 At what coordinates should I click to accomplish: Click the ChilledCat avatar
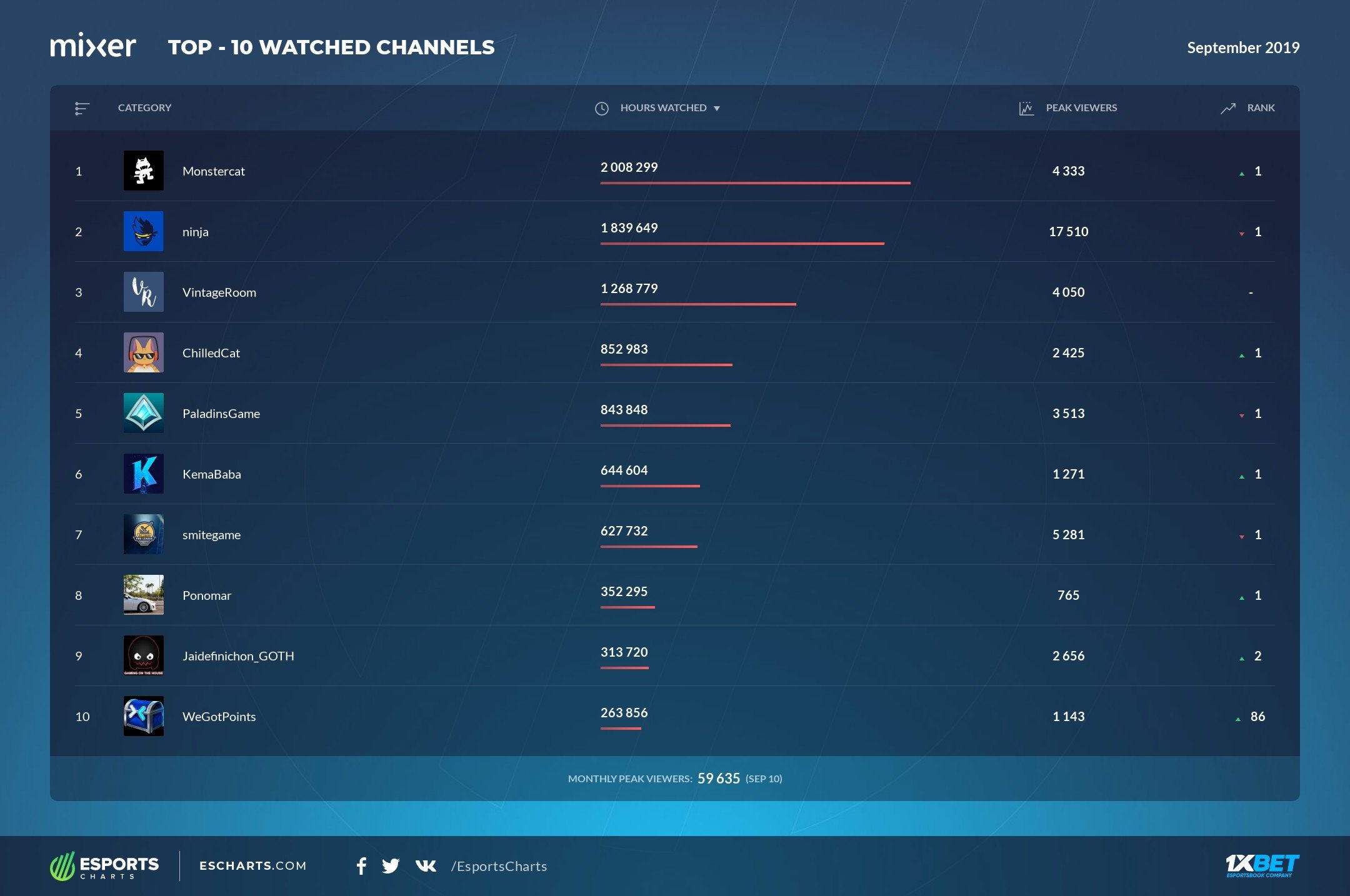(x=144, y=352)
